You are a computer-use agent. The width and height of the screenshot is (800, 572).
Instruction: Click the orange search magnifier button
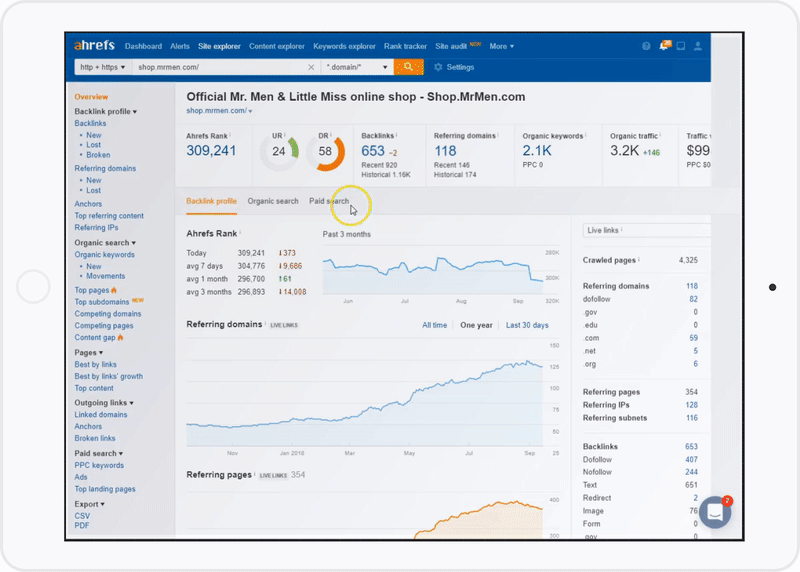pyautogui.click(x=409, y=67)
